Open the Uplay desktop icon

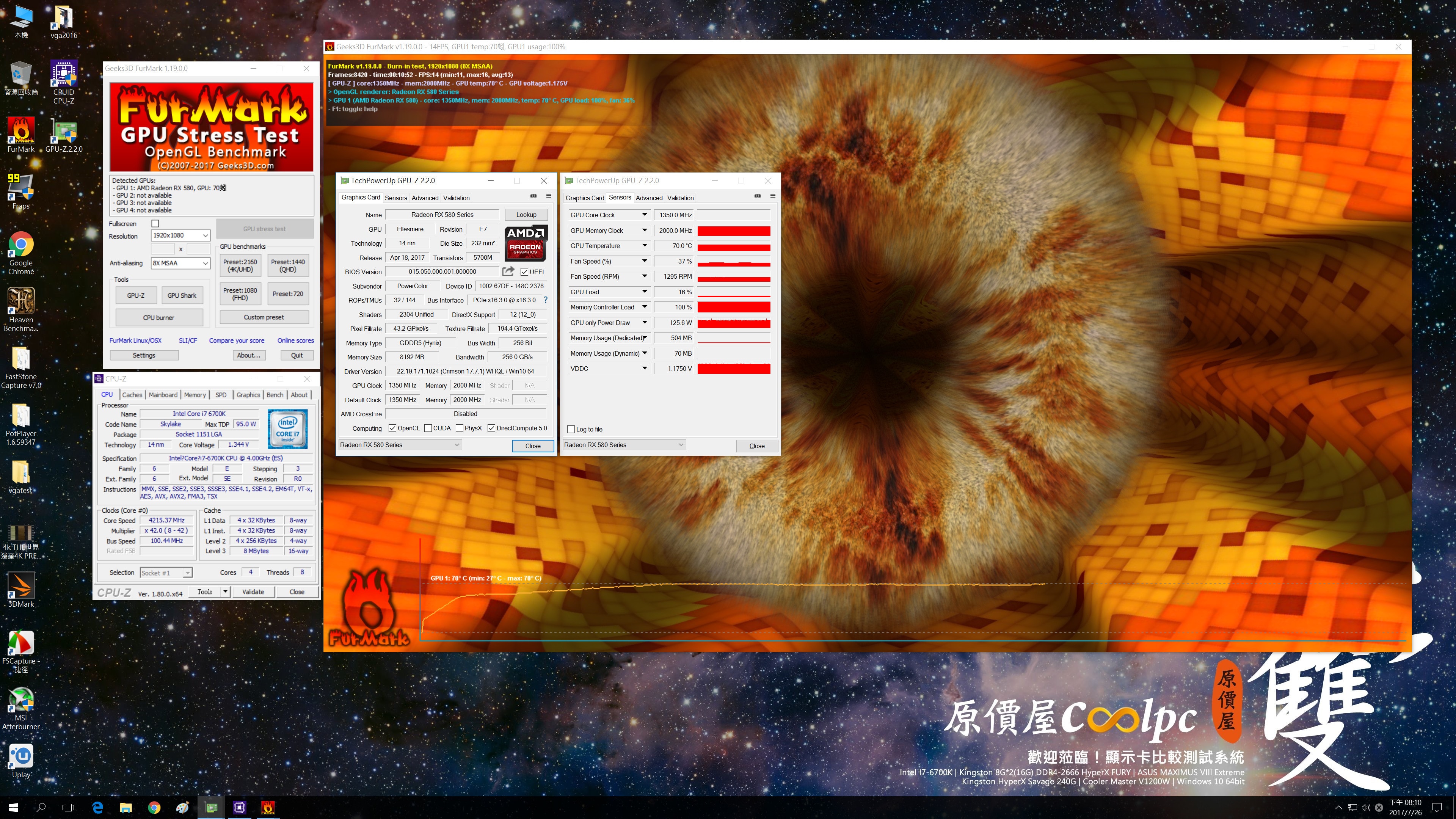click(x=21, y=761)
